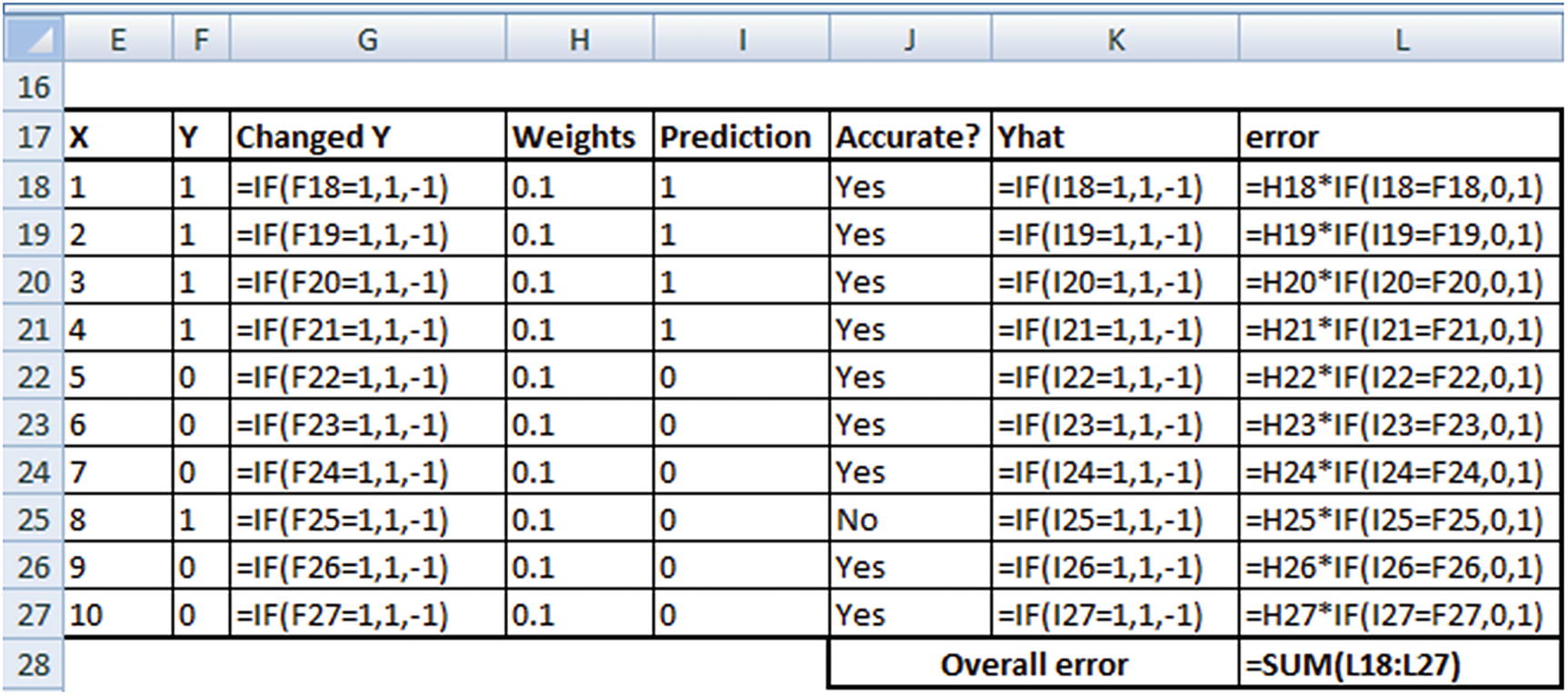
Task: Click cell with =H25*IF(I25=F25,0,1)
Action: [x=1400, y=520]
